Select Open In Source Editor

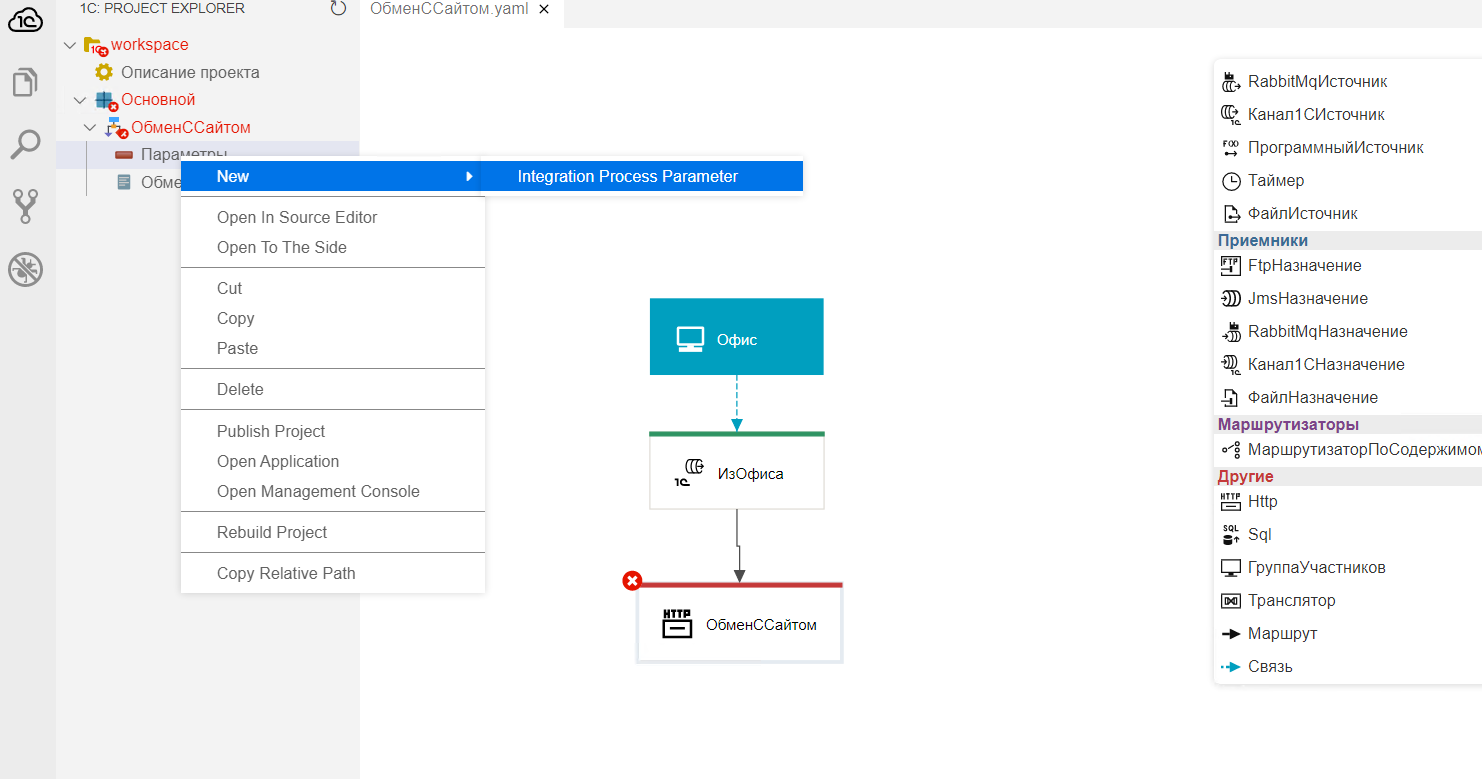click(x=297, y=218)
